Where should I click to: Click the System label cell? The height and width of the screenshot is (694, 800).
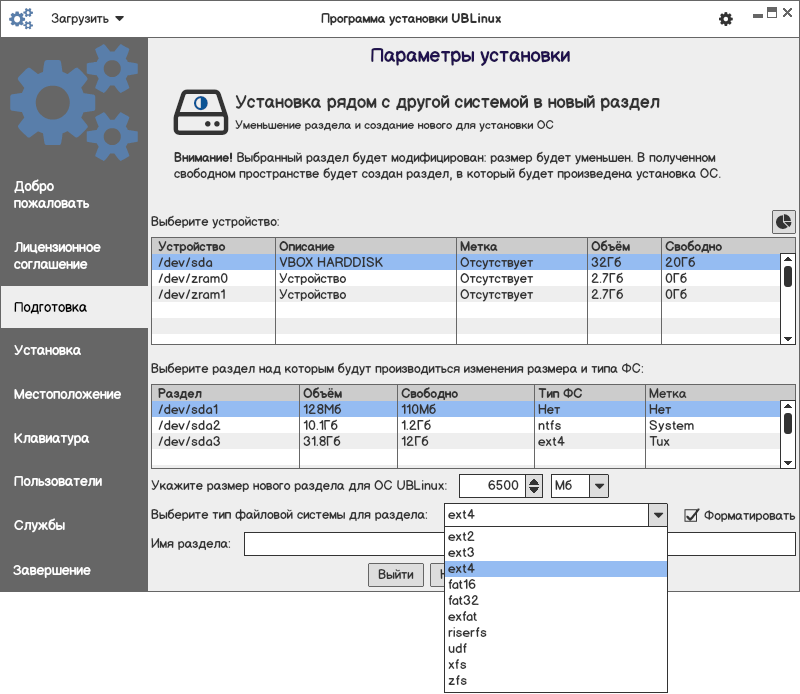(712, 426)
